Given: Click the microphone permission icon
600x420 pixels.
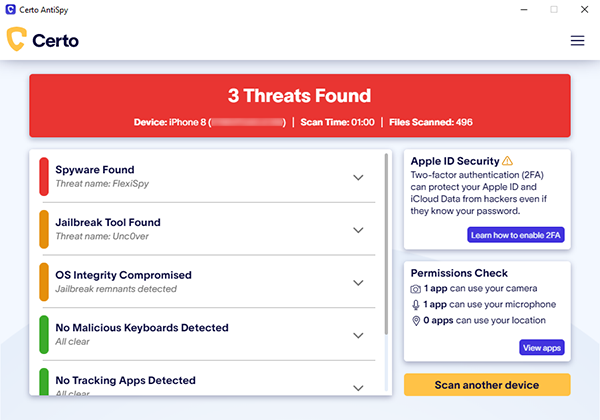Looking at the screenshot, I should pos(416,305).
